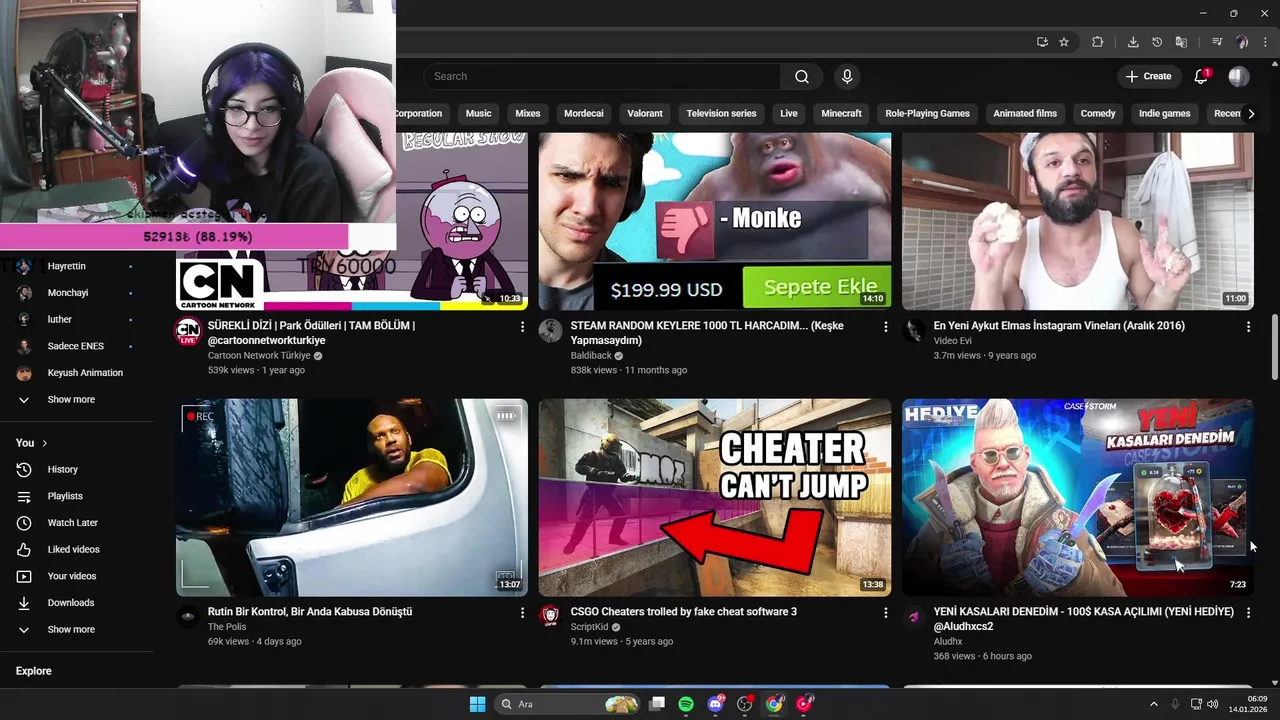Open Discord from the taskbar
Viewport: 1280px width, 720px height.
pos(715,704)
